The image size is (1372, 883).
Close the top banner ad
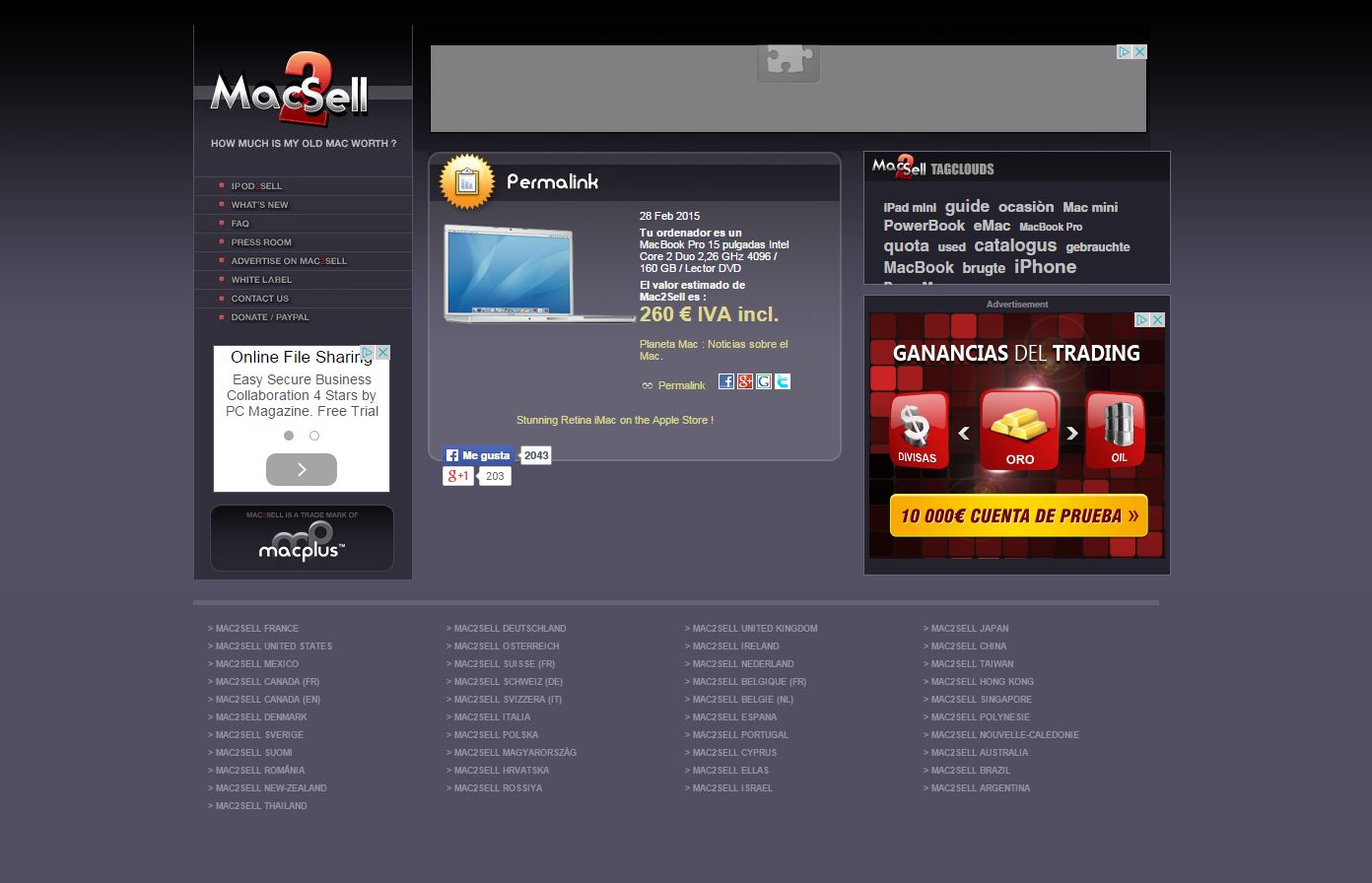click(1139, 52)
